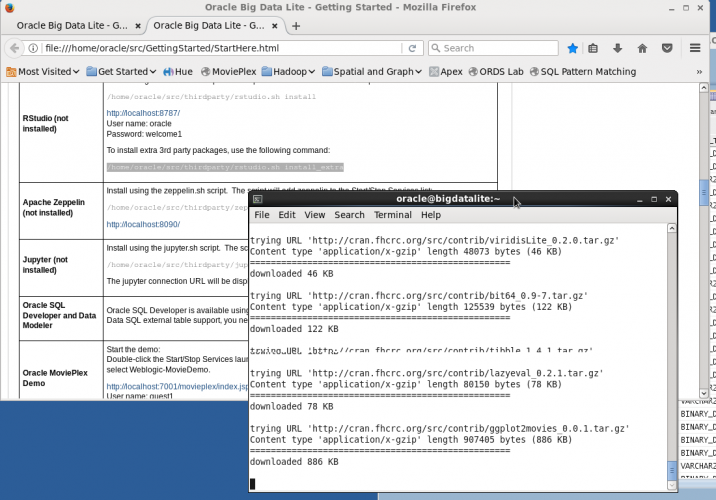The image size is (716, 500).
Task: Click the terminal window icon in its title bar
Action: [258, 199]
